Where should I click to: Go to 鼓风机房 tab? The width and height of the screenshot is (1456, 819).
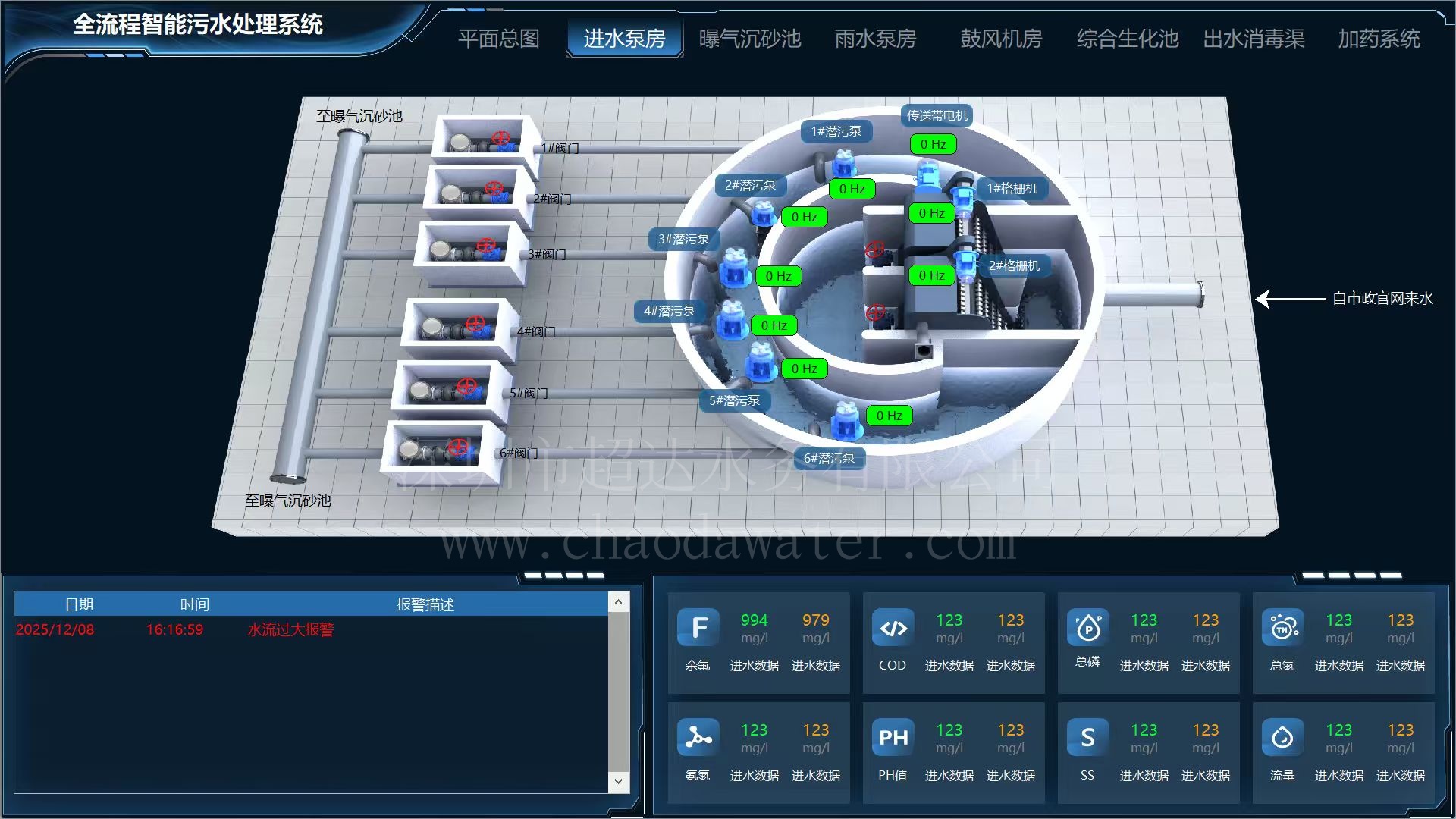1001,39
